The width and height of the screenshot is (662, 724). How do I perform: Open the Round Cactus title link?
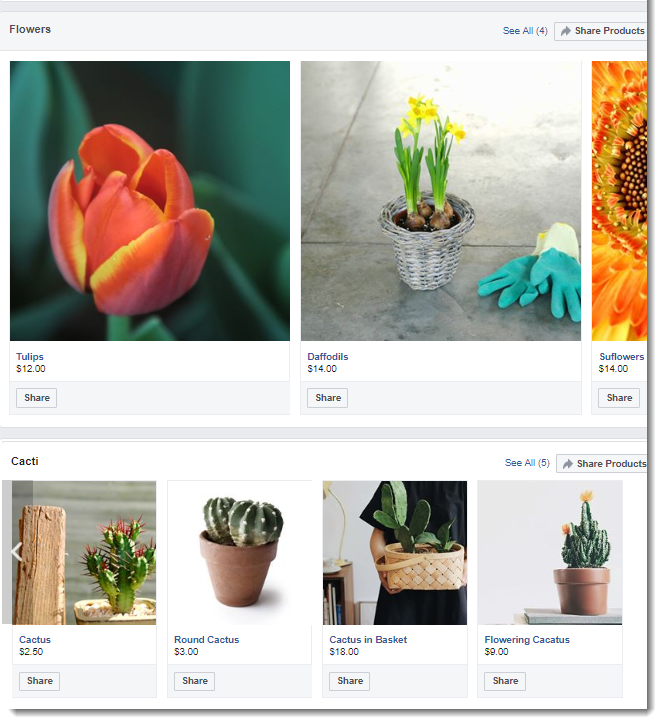coord(206,640)
